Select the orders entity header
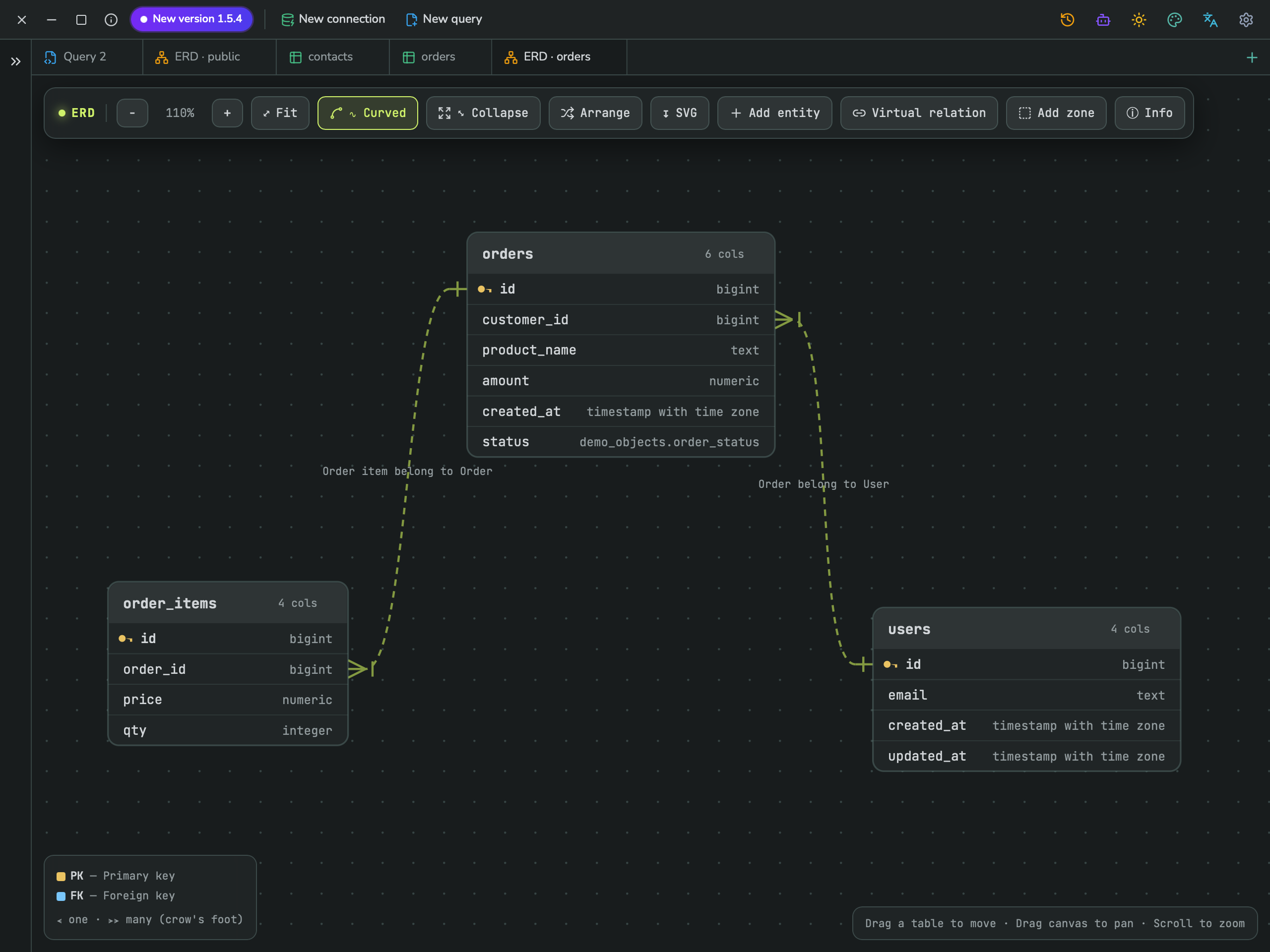This screenshot has width=1270, height=952. [621, 254]
